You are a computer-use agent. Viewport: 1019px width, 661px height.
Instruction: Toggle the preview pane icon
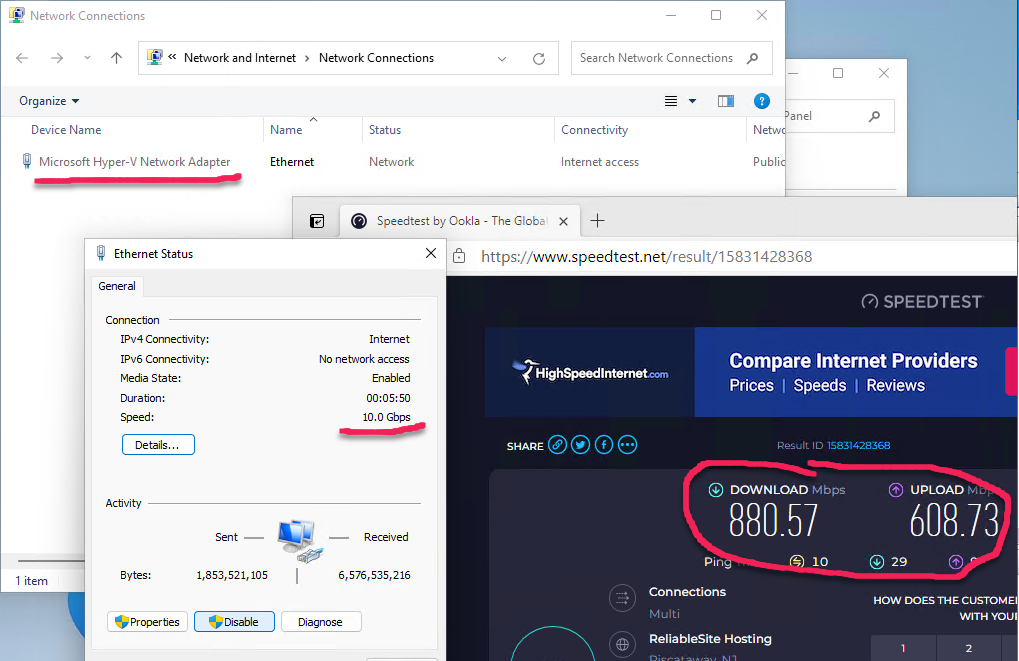pos(726,101)
